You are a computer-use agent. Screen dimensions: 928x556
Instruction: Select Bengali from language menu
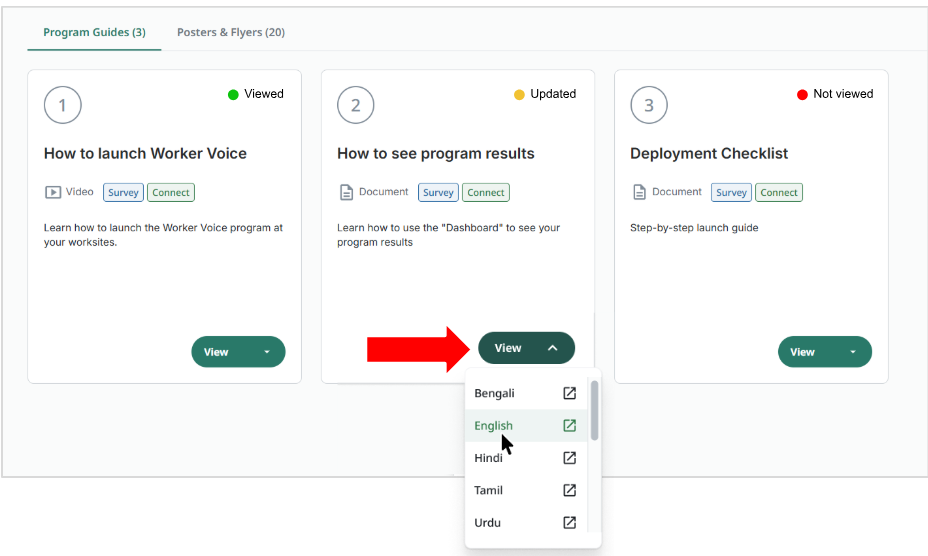point(526,393)
